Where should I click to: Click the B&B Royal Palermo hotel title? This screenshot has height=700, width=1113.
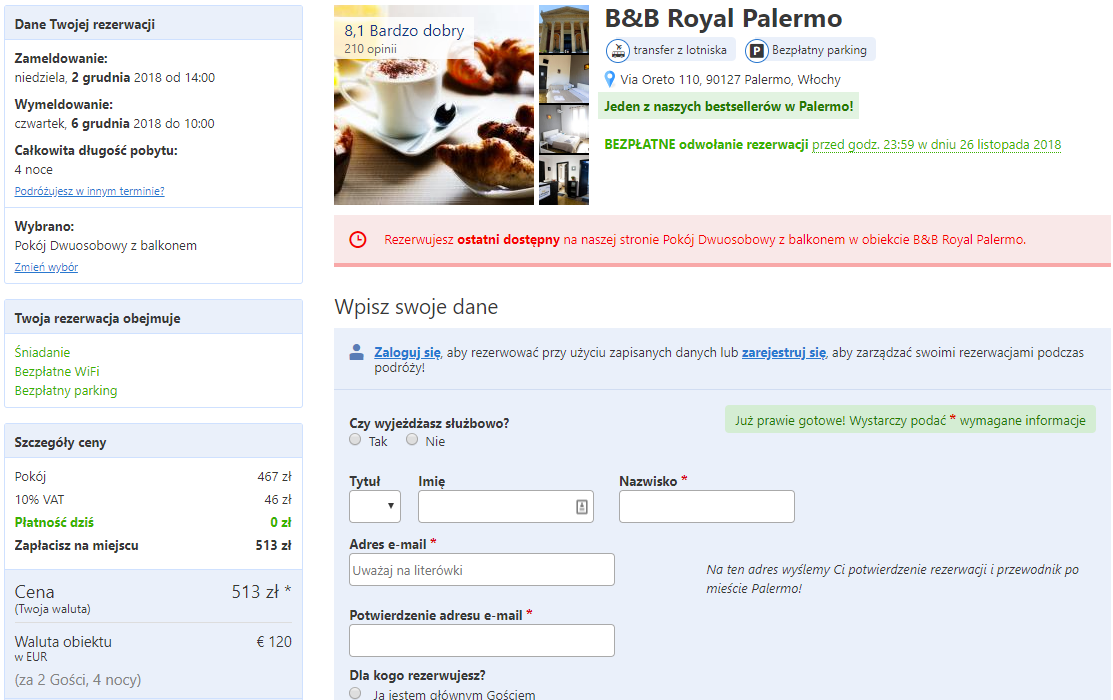(723, 18)
